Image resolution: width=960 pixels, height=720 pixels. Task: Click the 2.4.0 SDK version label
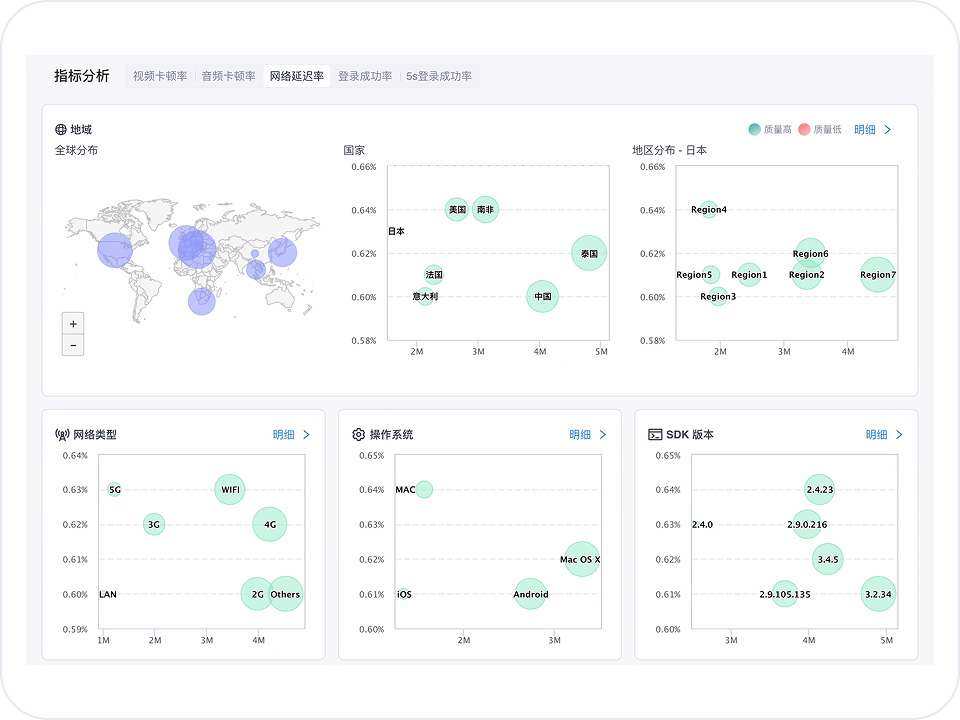point(702,524)
